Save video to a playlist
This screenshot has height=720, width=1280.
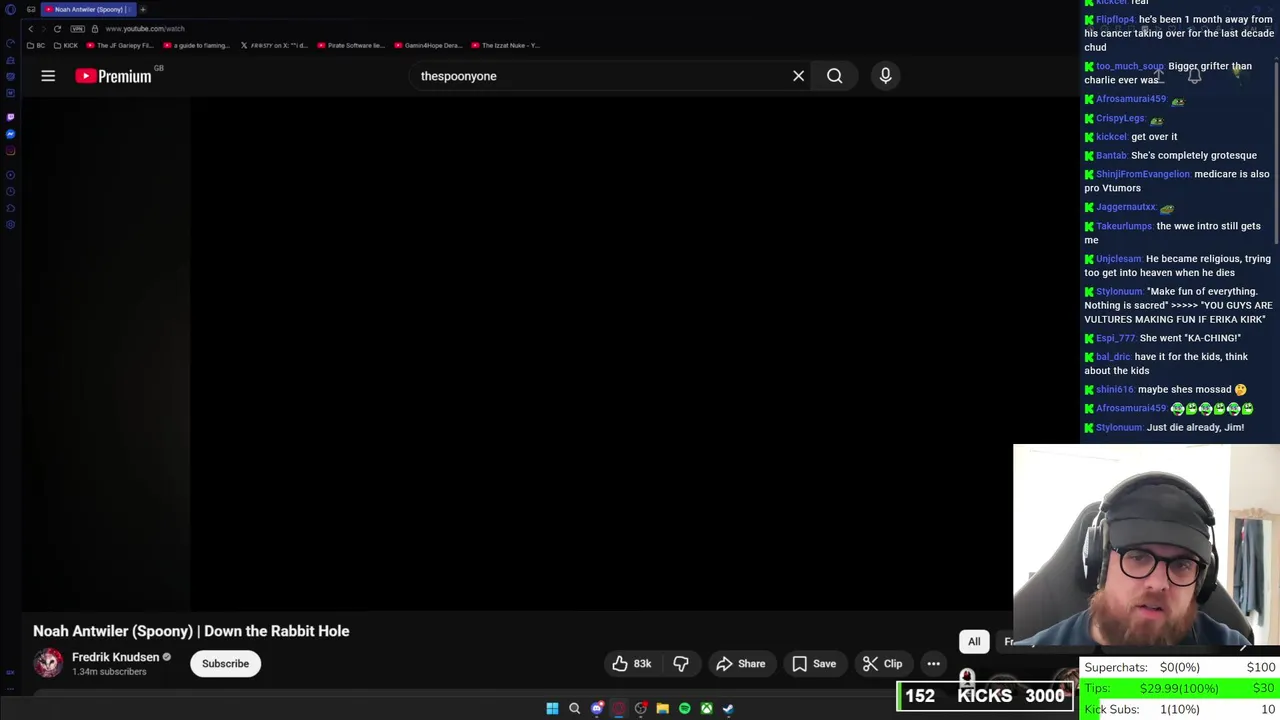(814, 664)
